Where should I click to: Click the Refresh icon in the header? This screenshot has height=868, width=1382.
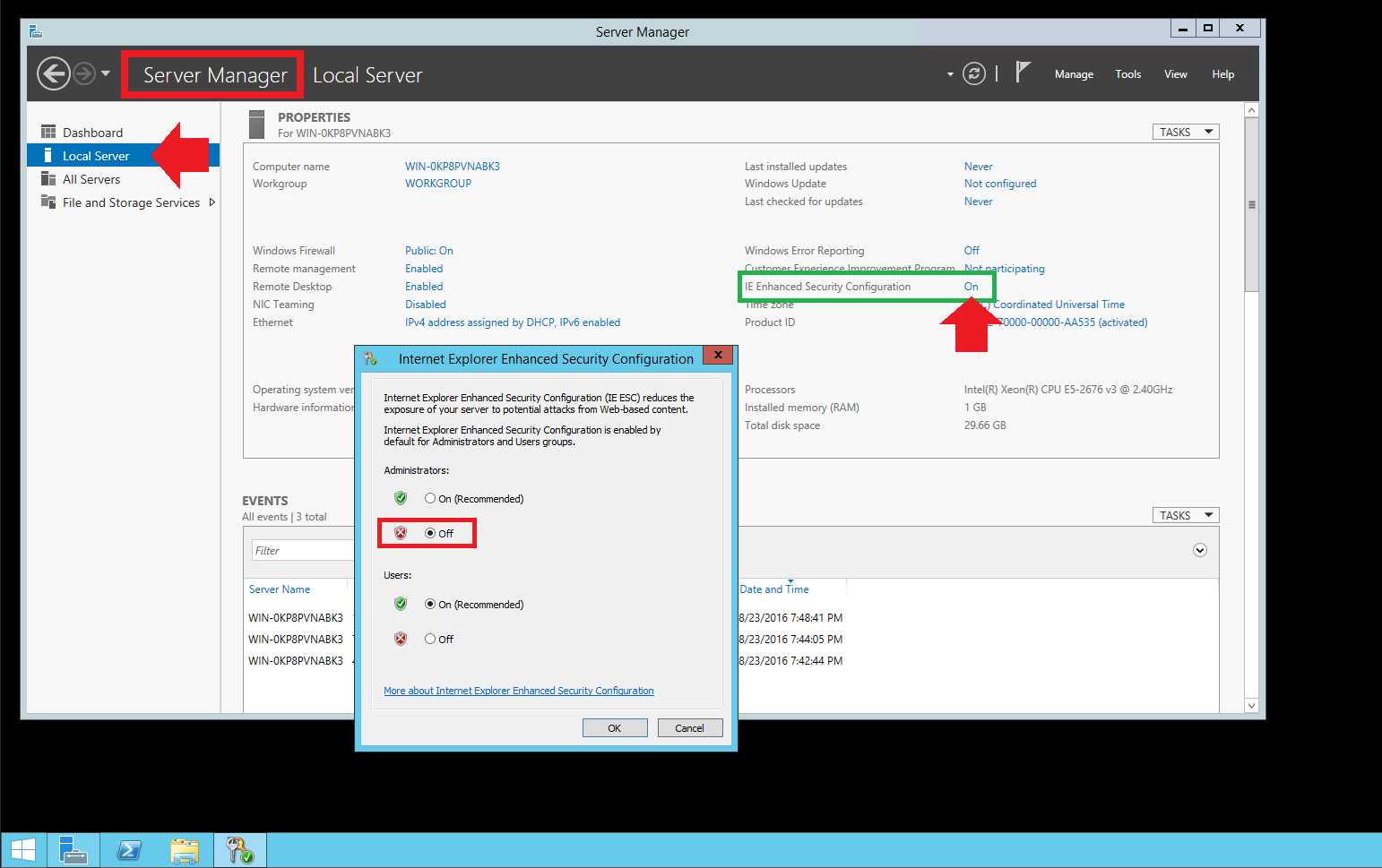pyautogui.click(x=974, y=73)
